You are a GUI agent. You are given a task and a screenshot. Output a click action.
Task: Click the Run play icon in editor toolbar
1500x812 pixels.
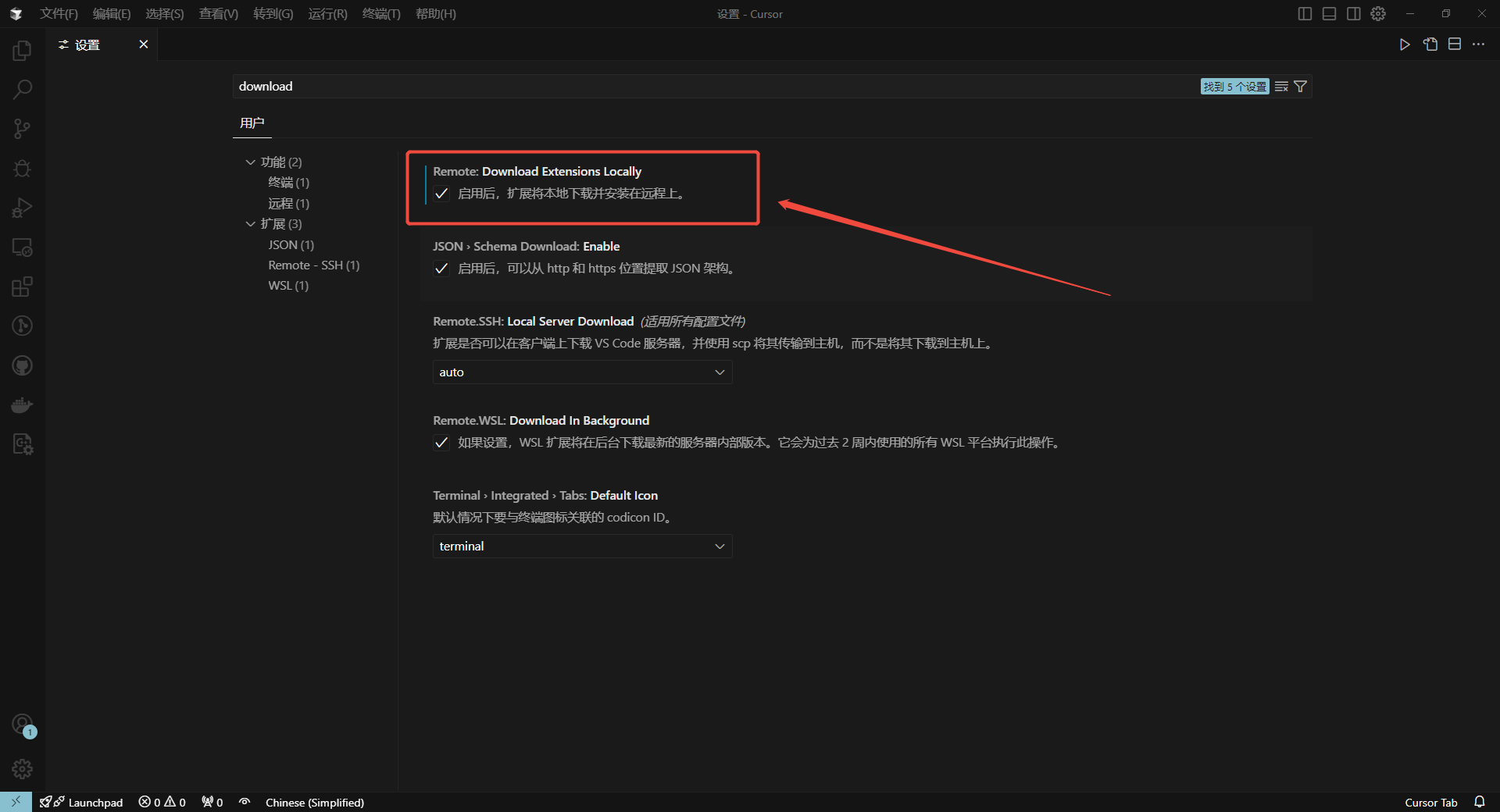[1405, 45]
